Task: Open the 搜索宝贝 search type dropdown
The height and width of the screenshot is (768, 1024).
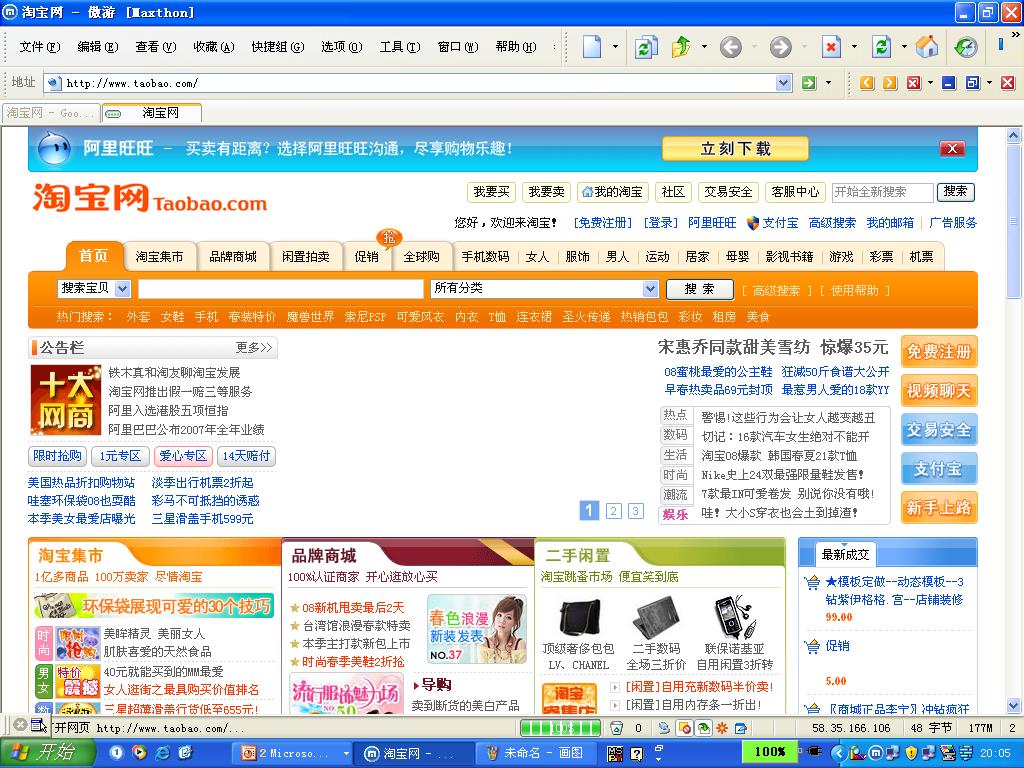Action: 123,289
